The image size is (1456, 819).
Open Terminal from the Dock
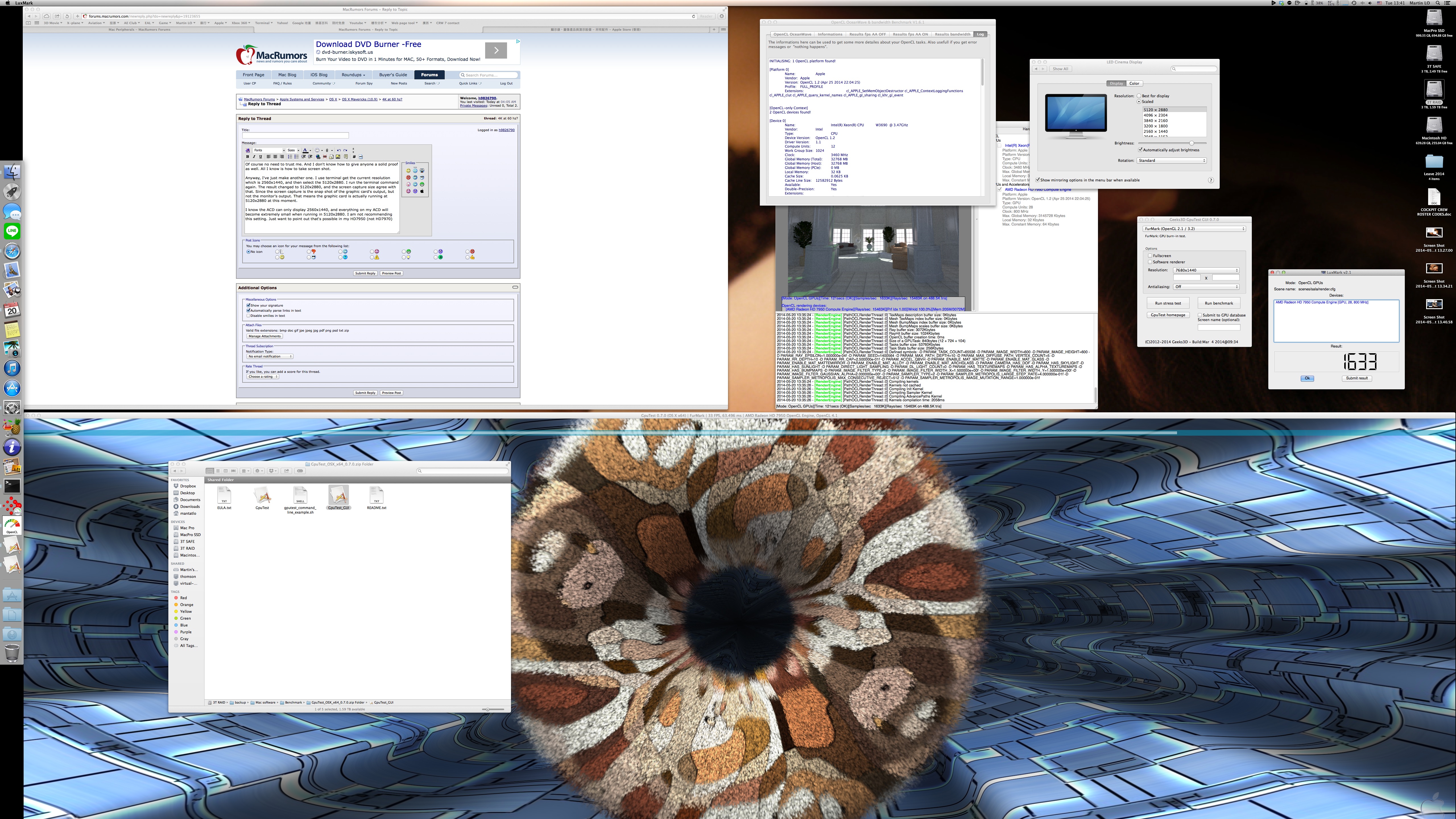[12, 485]
